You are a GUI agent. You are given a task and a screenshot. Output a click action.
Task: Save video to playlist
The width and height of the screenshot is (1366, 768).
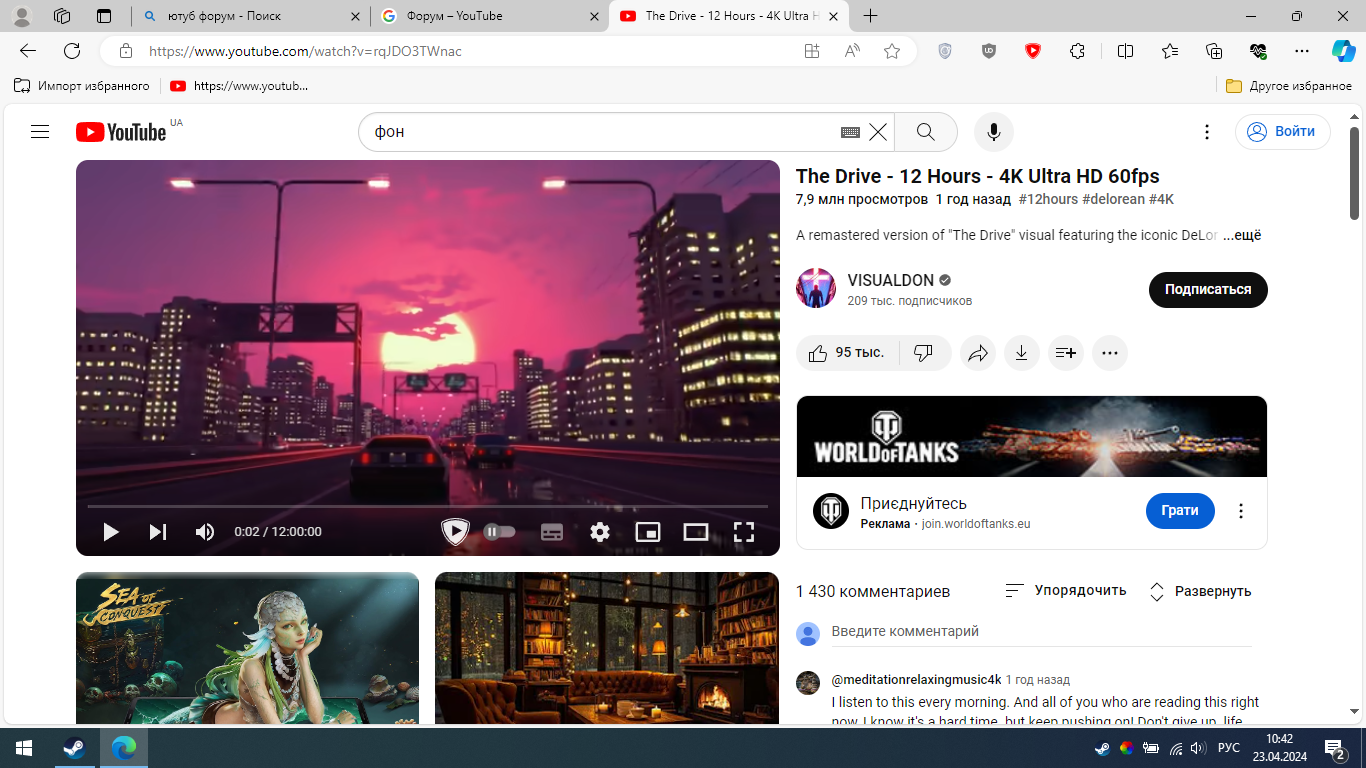1066,353
